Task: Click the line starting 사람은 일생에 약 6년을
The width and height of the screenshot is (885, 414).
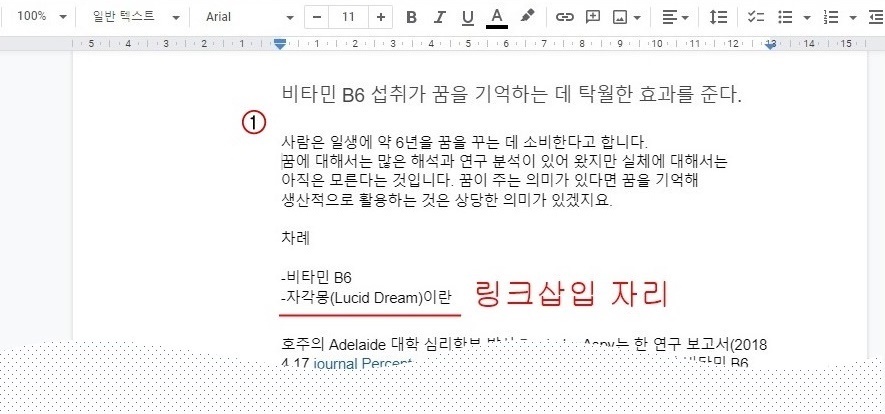Action: pos(465,141)
